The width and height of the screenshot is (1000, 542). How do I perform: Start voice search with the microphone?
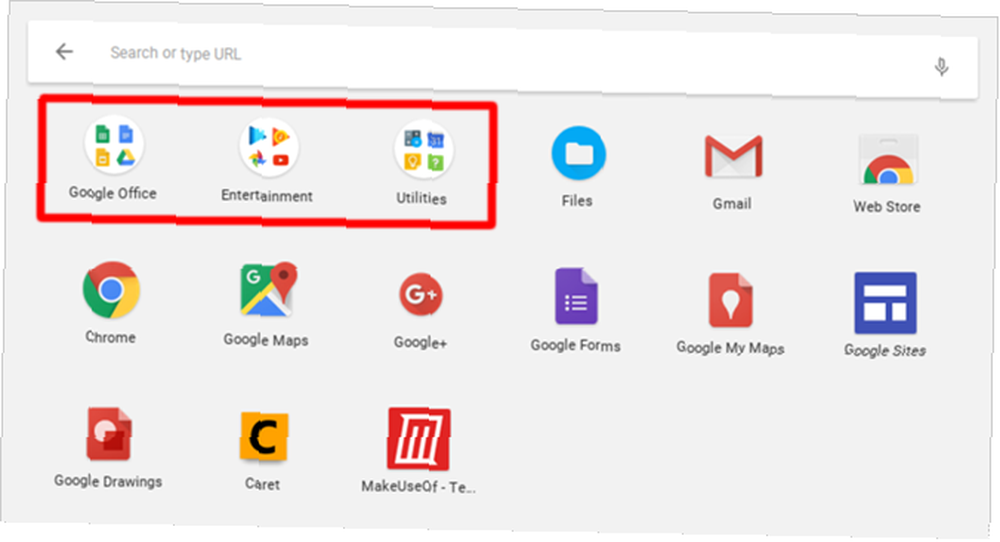(x=941, y=66)
